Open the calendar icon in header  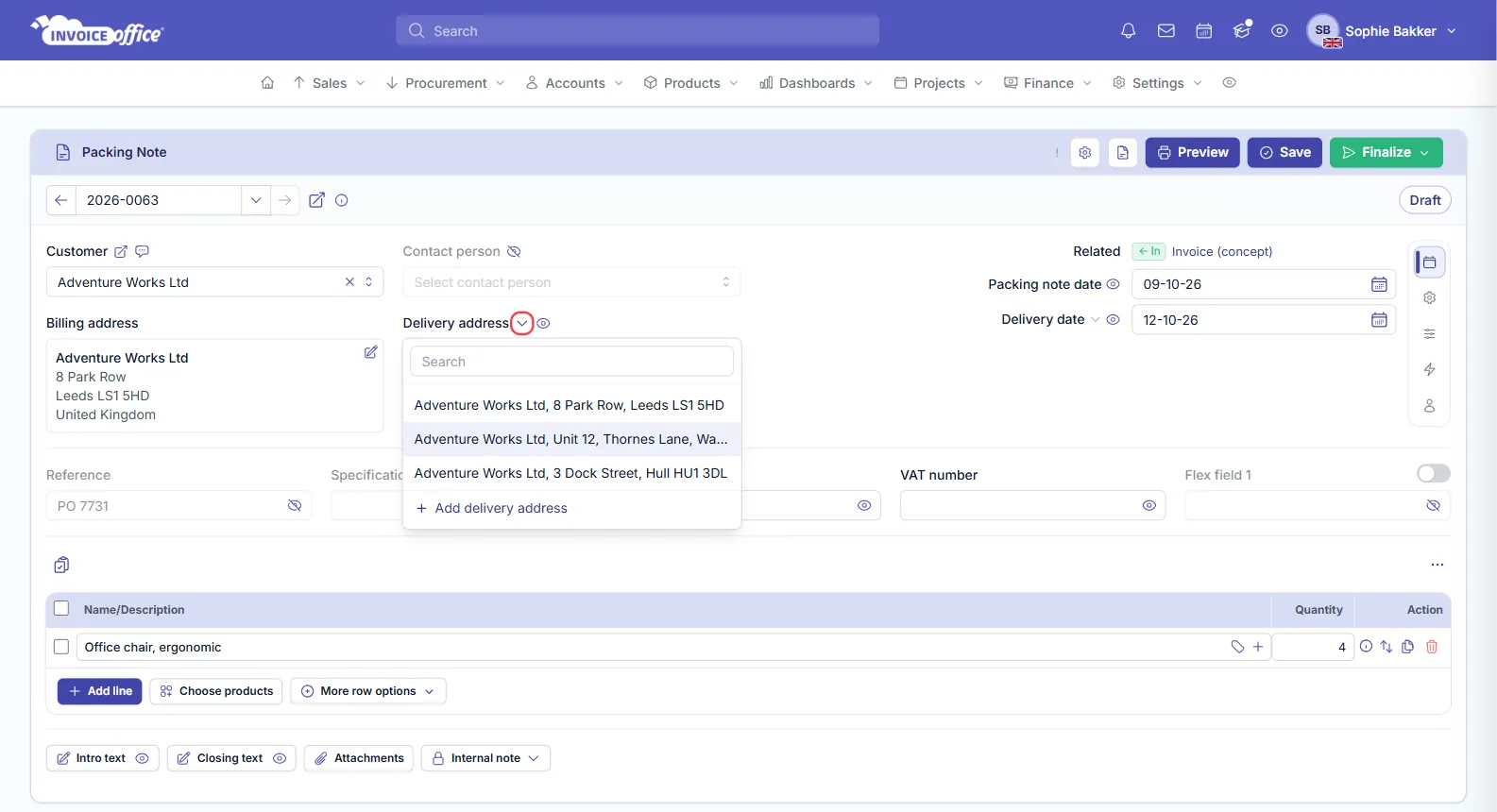point(1204,31)
